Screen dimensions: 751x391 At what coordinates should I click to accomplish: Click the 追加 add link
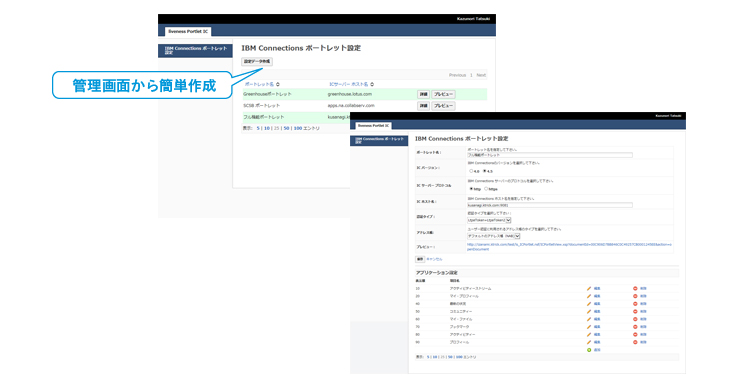pyautogui.click(x=597, y=350)
